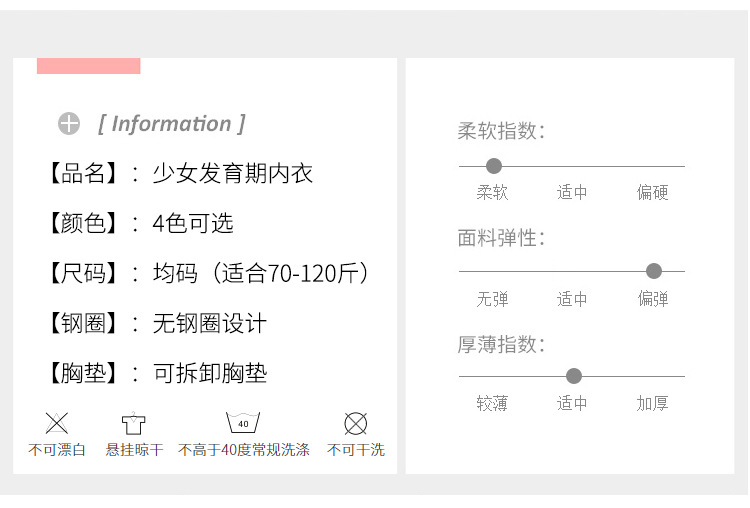Select 无弹 on the elasticity scale
The width and height of the screenshot is (750, 508).
[492, 299]
